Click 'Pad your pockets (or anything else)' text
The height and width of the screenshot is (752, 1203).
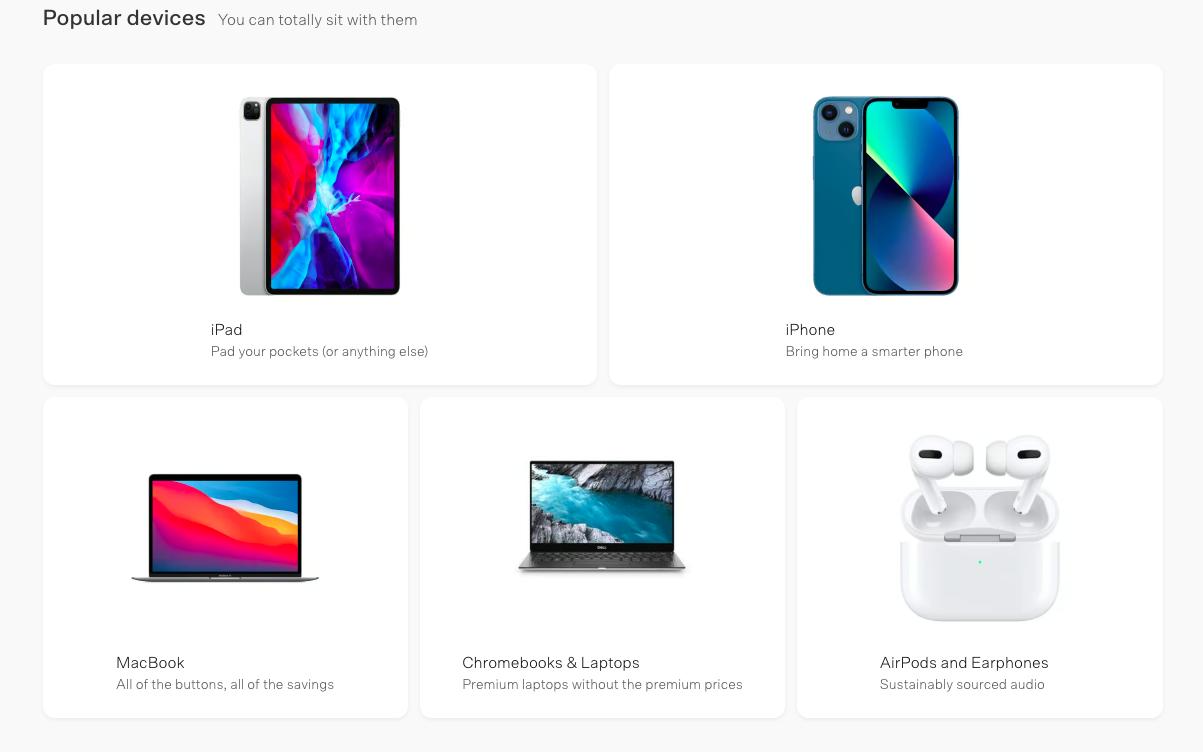[319, 351]
